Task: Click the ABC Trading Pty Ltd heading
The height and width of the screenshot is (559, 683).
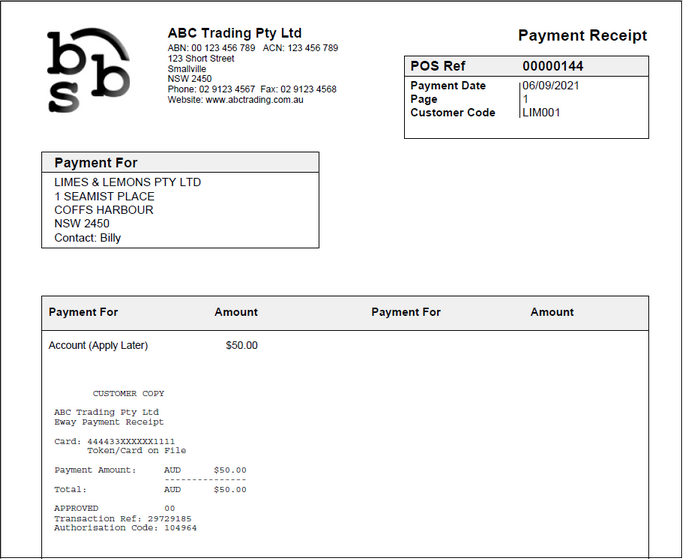Action: tap(234, 34)
